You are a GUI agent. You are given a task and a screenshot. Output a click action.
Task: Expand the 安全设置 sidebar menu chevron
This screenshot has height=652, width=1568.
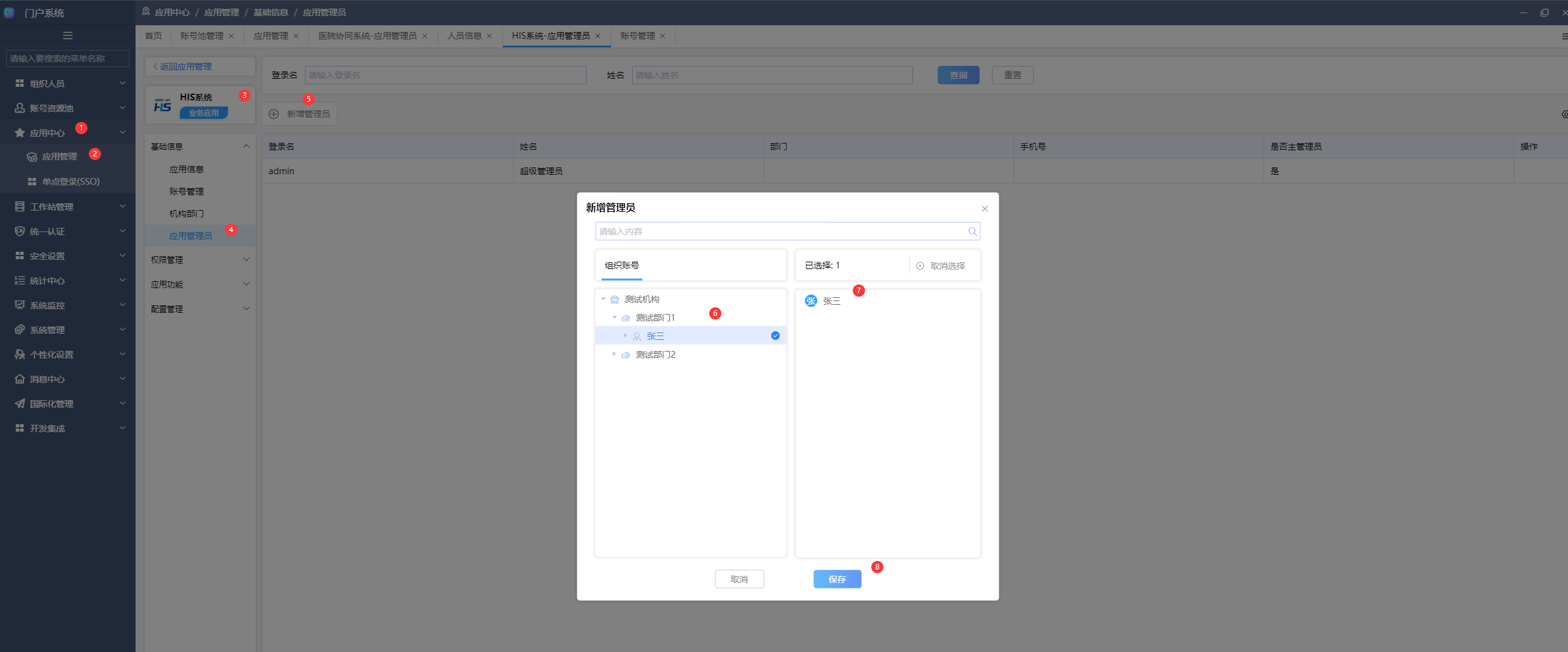point(123,256)
